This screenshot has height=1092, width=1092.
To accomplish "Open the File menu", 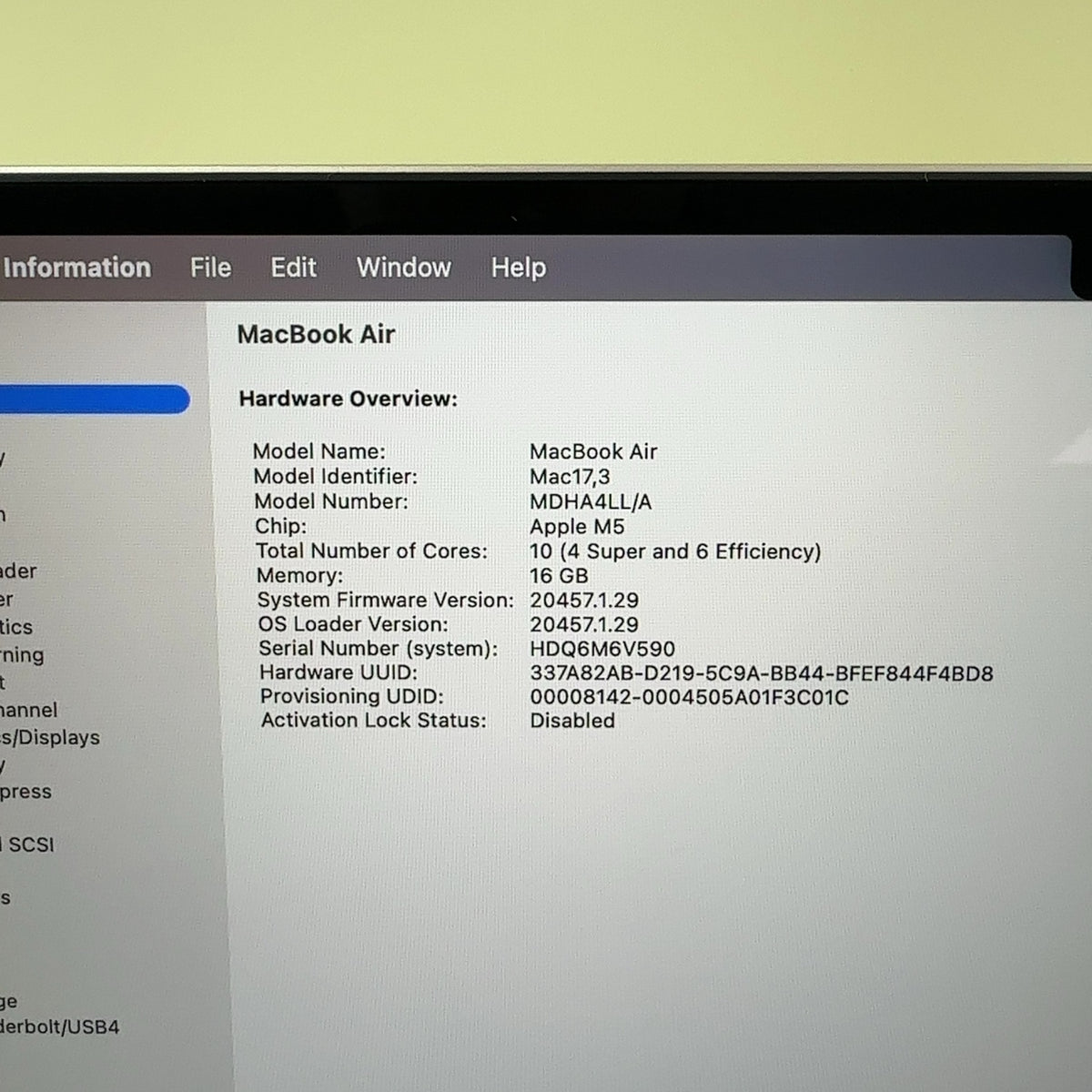I will pos(210,268).
